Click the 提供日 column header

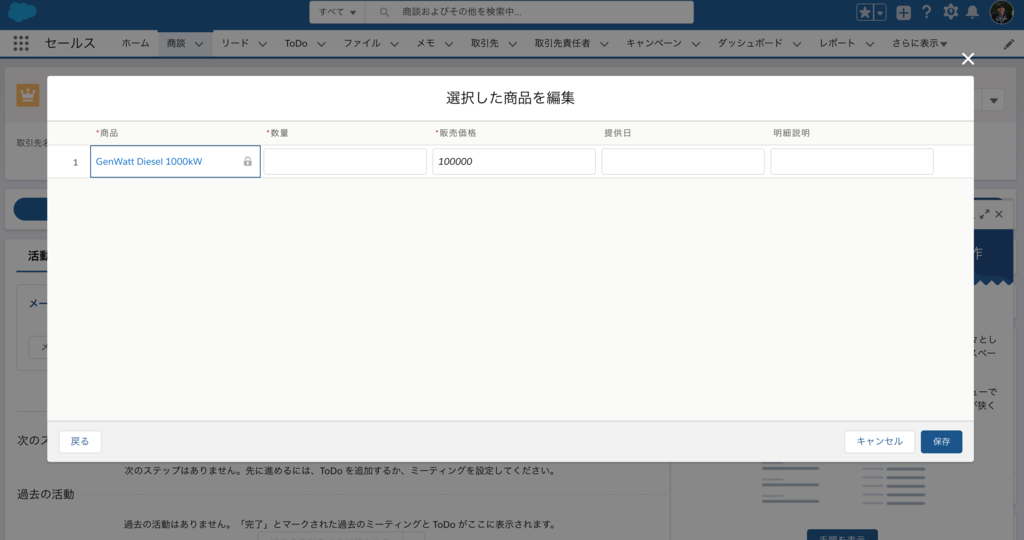coord(618,133)
